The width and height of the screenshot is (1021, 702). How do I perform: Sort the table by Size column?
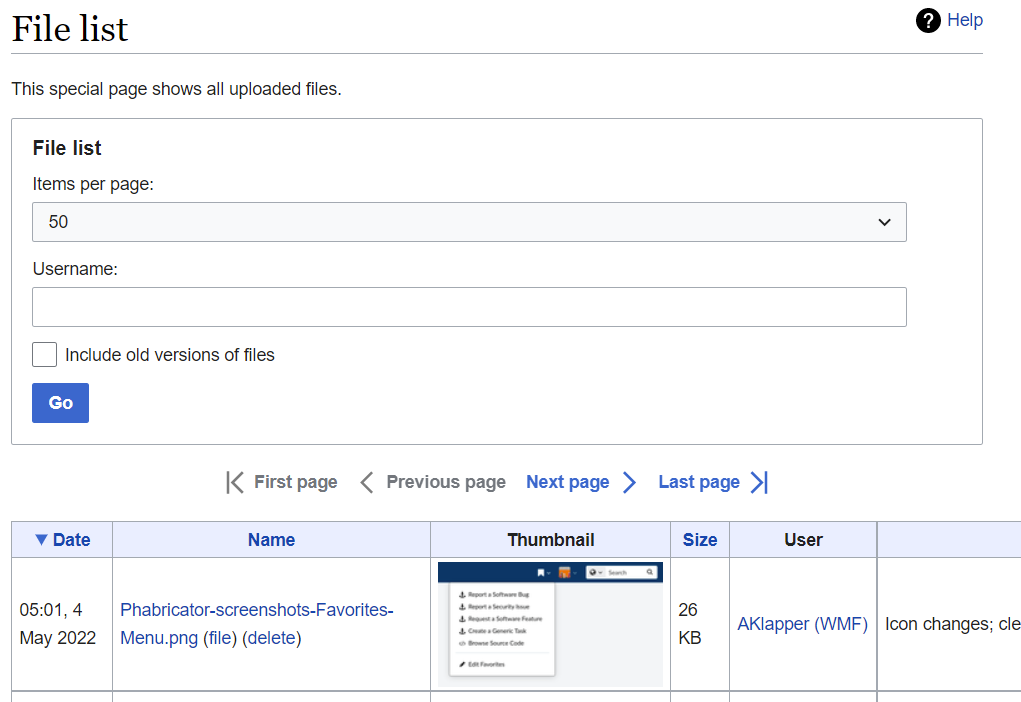tap(699, 540)
